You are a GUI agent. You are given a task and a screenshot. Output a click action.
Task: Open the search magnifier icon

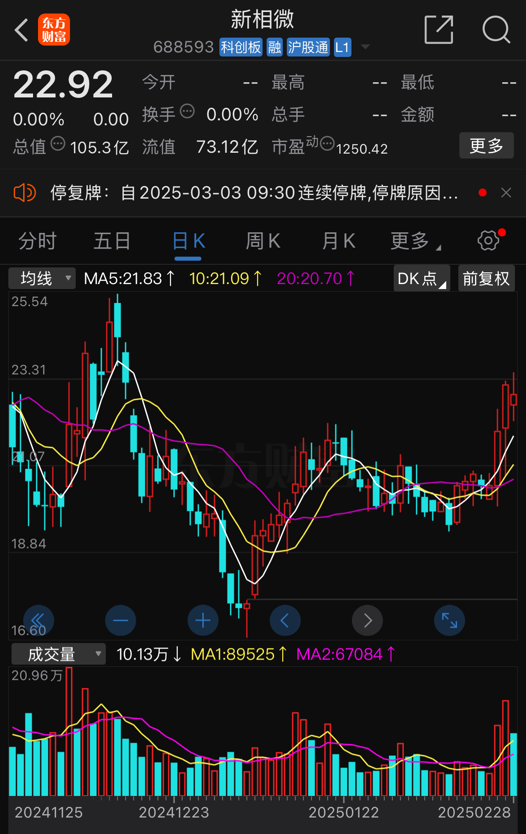pyautogui.click(x=496, y=30)
